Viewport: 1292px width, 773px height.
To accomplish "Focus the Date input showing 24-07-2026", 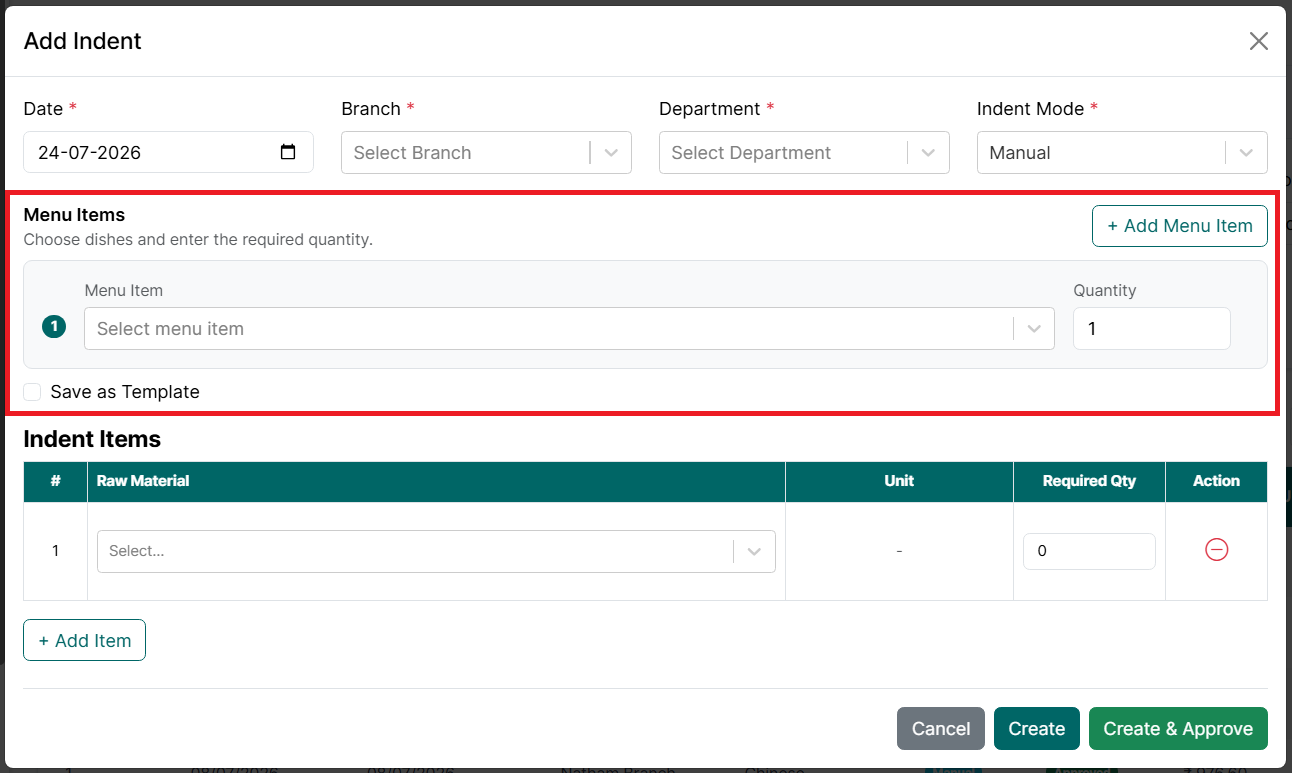I will click(x=168, y=152).
